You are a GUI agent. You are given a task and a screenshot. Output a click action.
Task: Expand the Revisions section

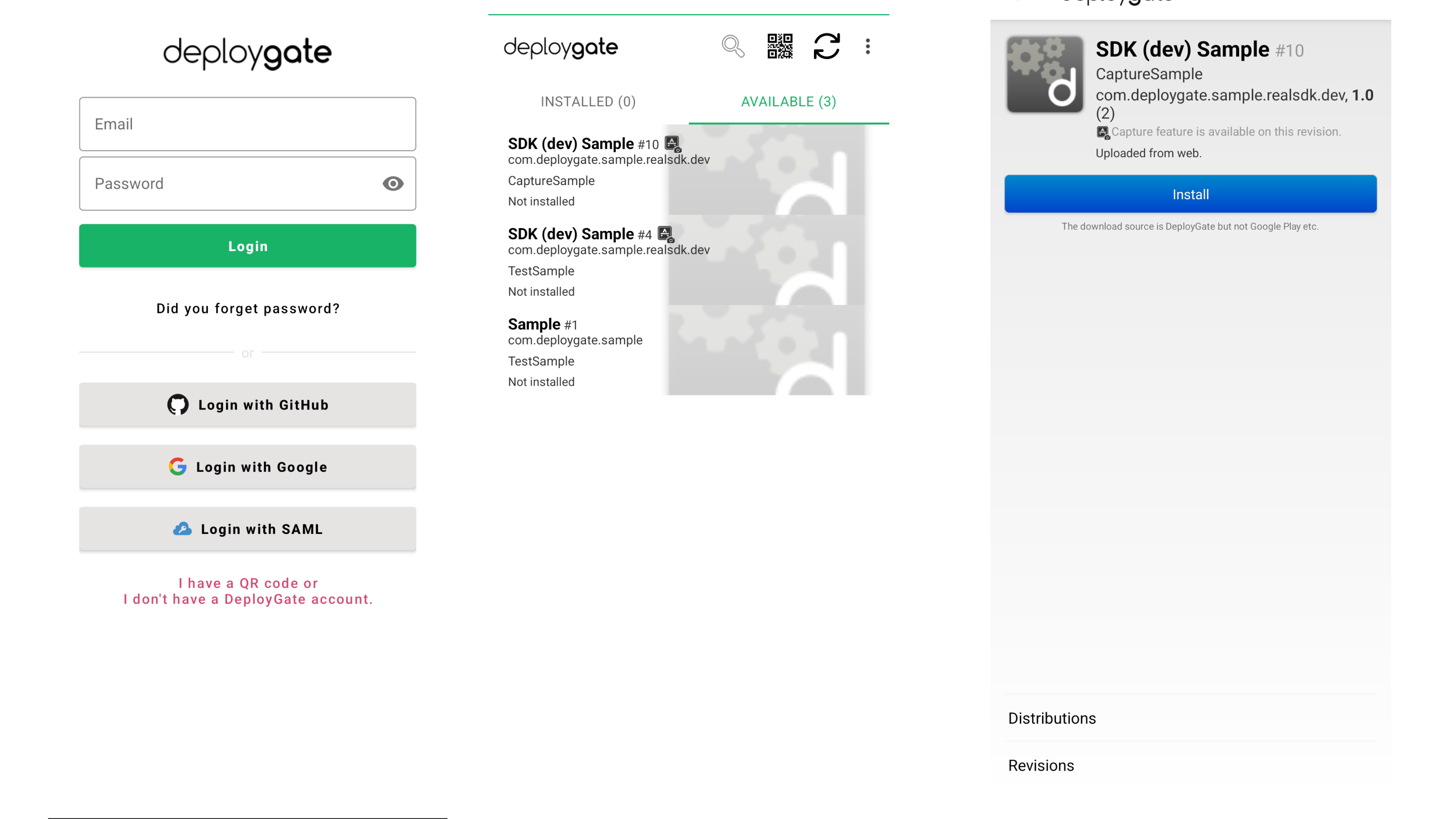pyautogui.click(x=1041, y=765)
